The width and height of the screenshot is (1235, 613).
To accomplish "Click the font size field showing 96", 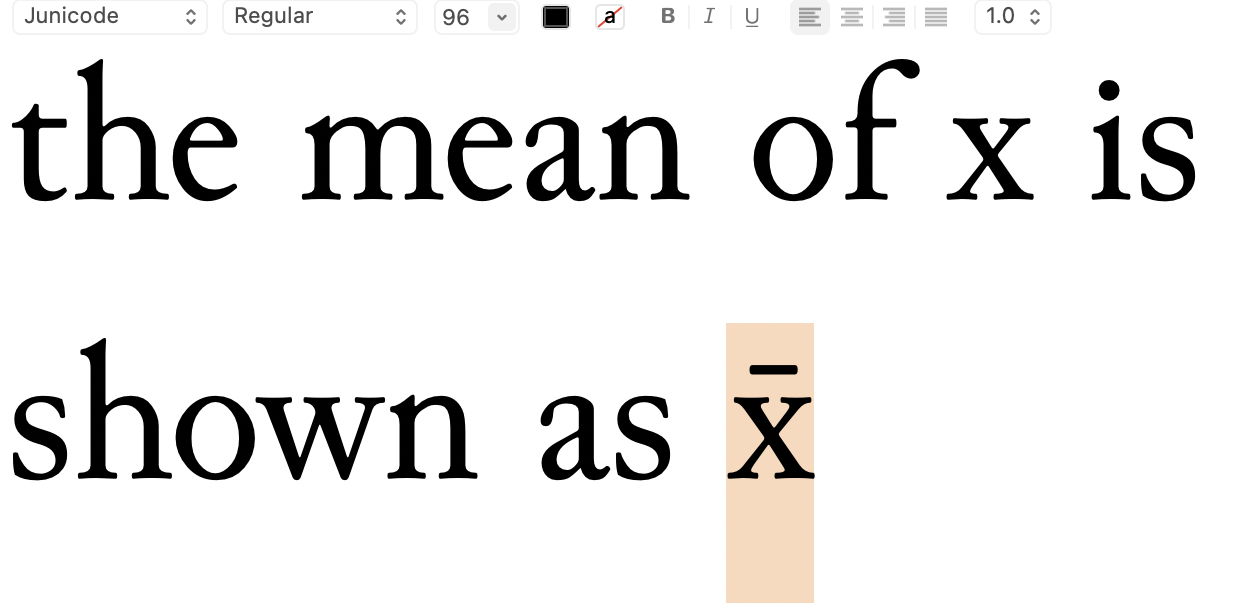I will tap(456, 16).
